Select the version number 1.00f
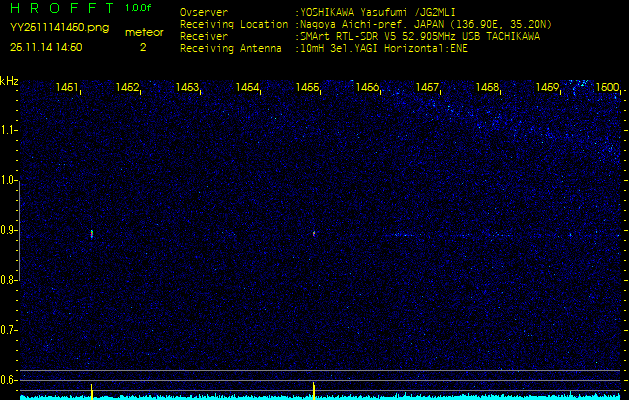Viewport: 629px width, 400px height. point(139,8)
